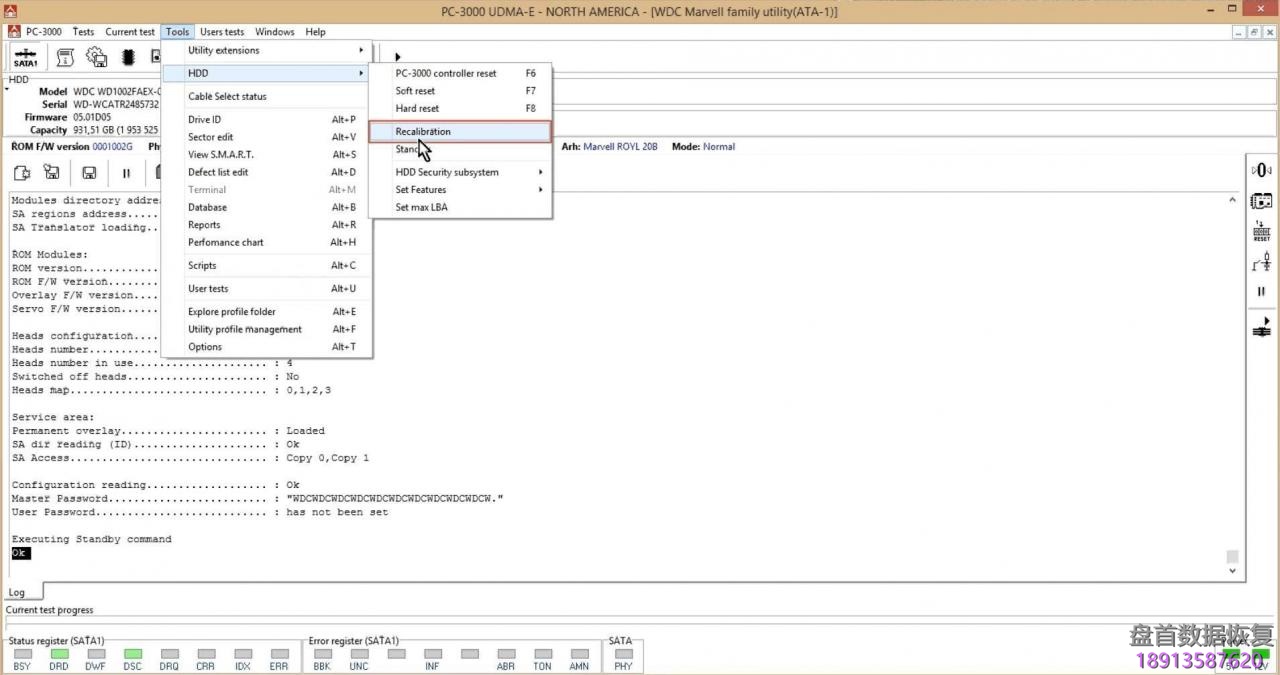Click the floppy disk save icon above the log

pyautogui.click(x=89, y=173)
